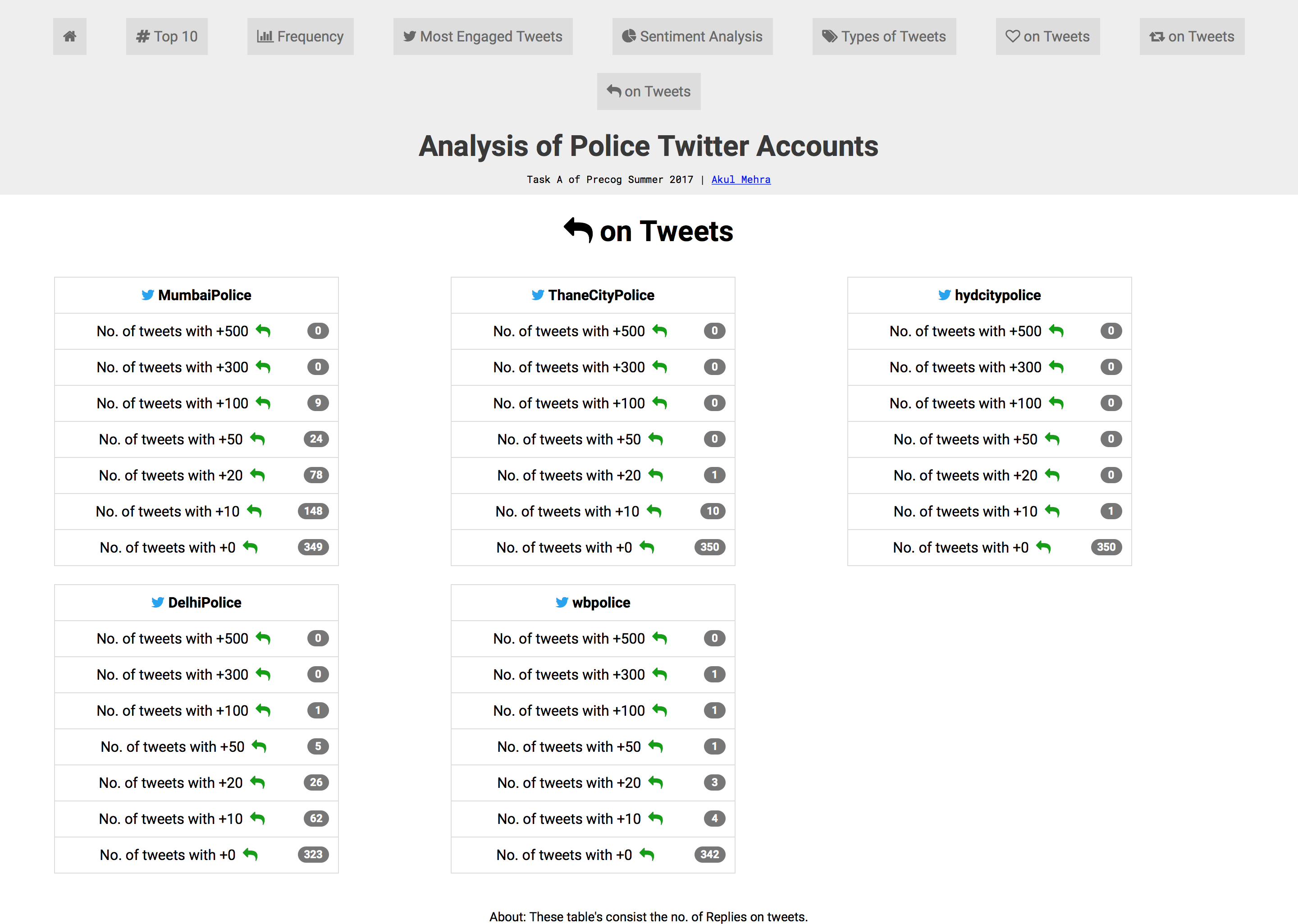Viewport: 1298px width, 924px height.
Task: Click DelhiPolice +10 replies count badge 62
Action: click(x=315, y=818)
